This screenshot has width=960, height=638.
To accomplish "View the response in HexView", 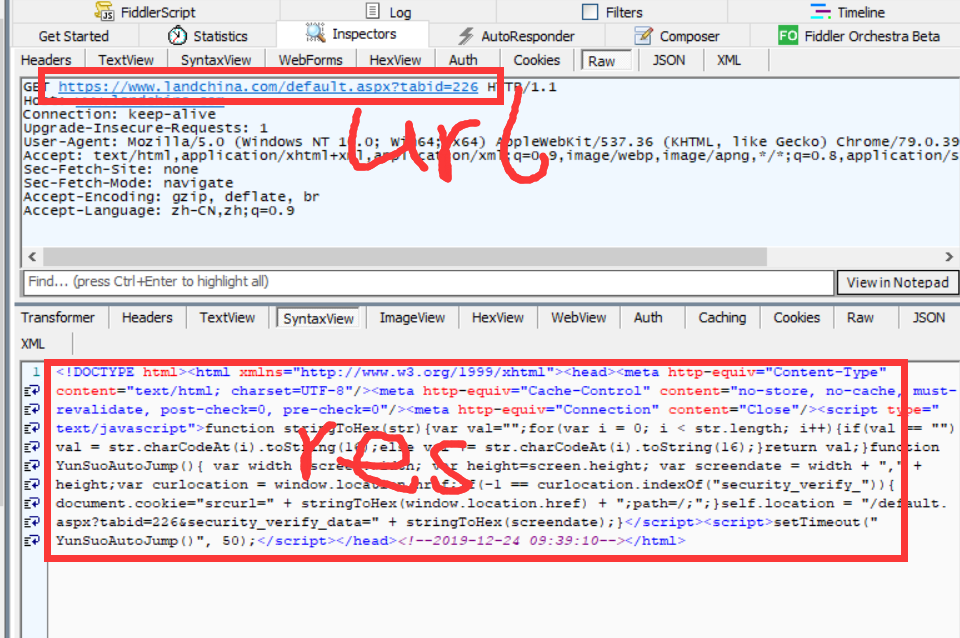I will pyautogui.click(x=498, y=317).
